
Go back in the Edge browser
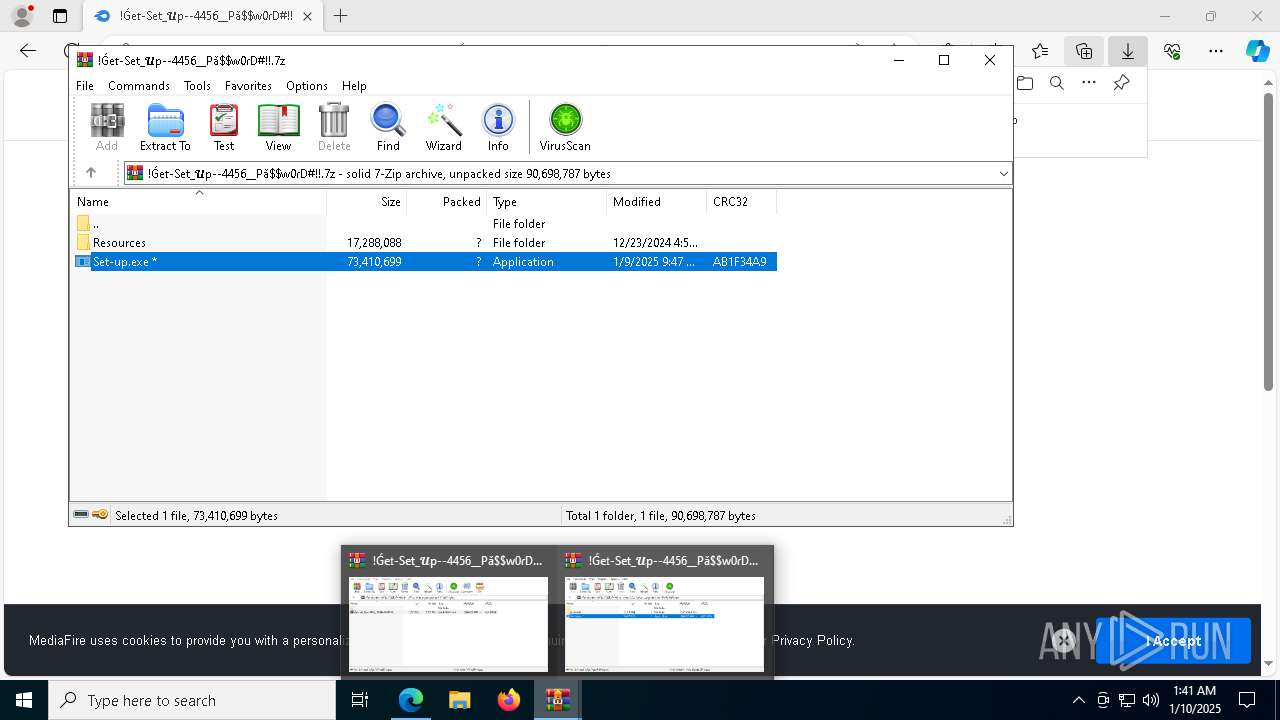[x=28, y=51]
